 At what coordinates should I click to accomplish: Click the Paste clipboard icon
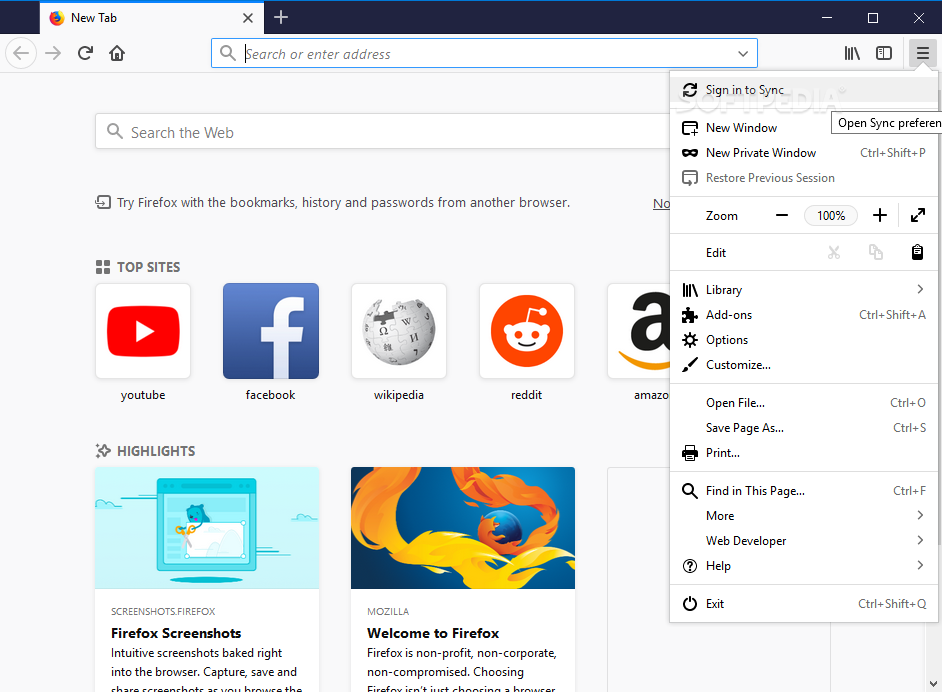coord(917,252)
